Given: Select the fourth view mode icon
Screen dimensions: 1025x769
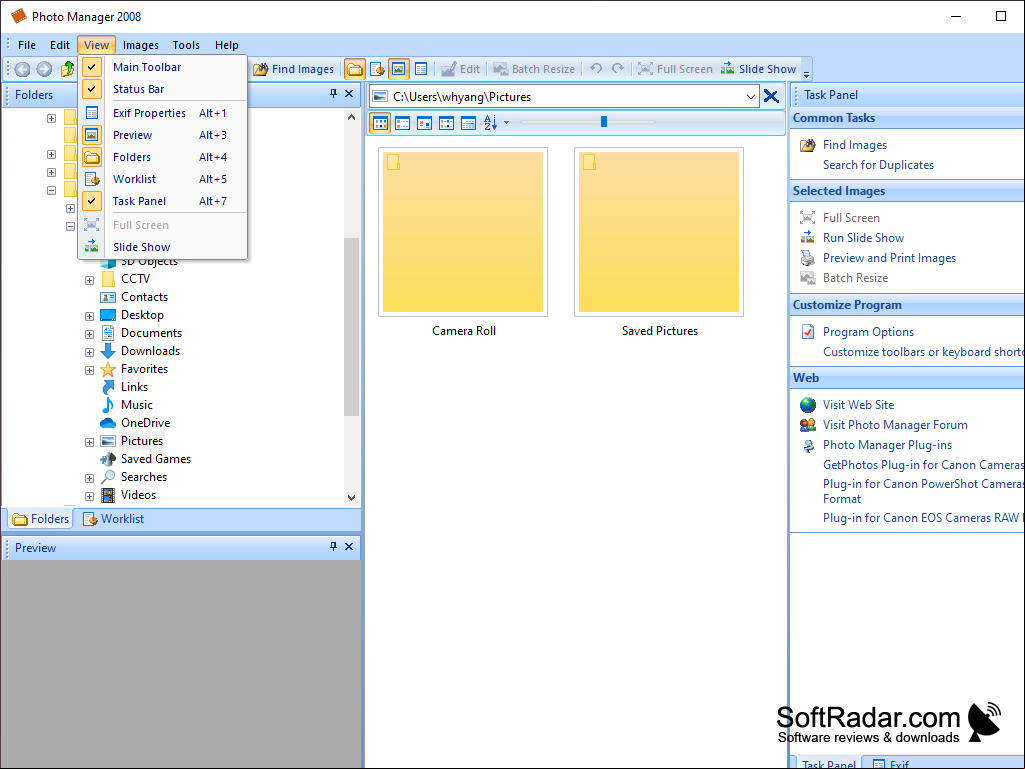Looking at the screenshot, I should tap(446, 122).
